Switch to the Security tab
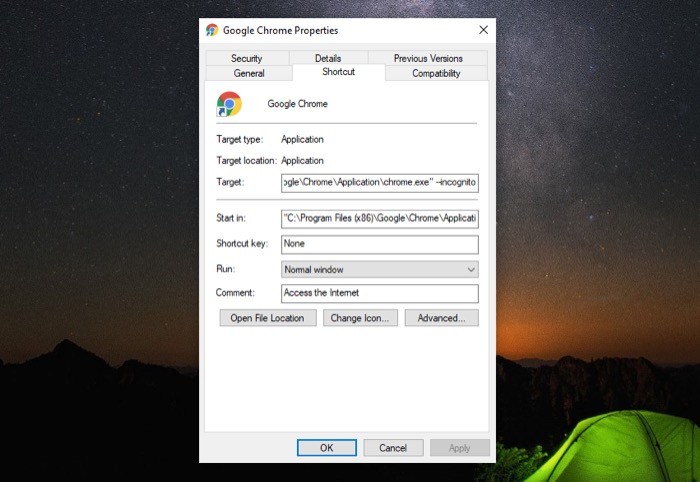The width and height of the screenshot is (700, 482). [247, 59]
